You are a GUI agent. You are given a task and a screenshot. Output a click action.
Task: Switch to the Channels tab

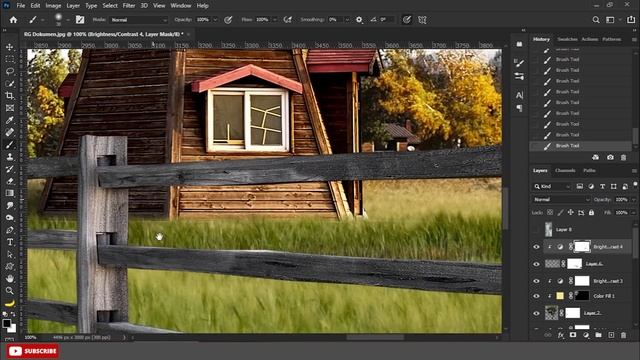click(x=565, y=171)
